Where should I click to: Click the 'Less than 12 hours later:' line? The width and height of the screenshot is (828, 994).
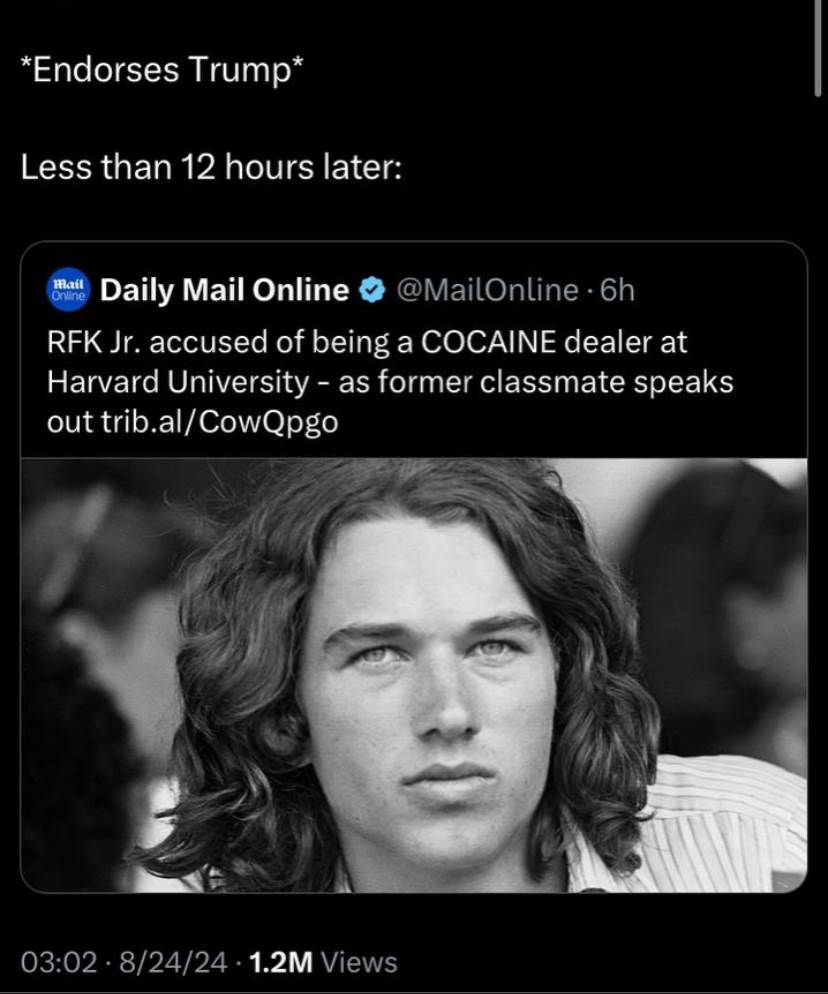pyautogui.click(x=211, y=167)
